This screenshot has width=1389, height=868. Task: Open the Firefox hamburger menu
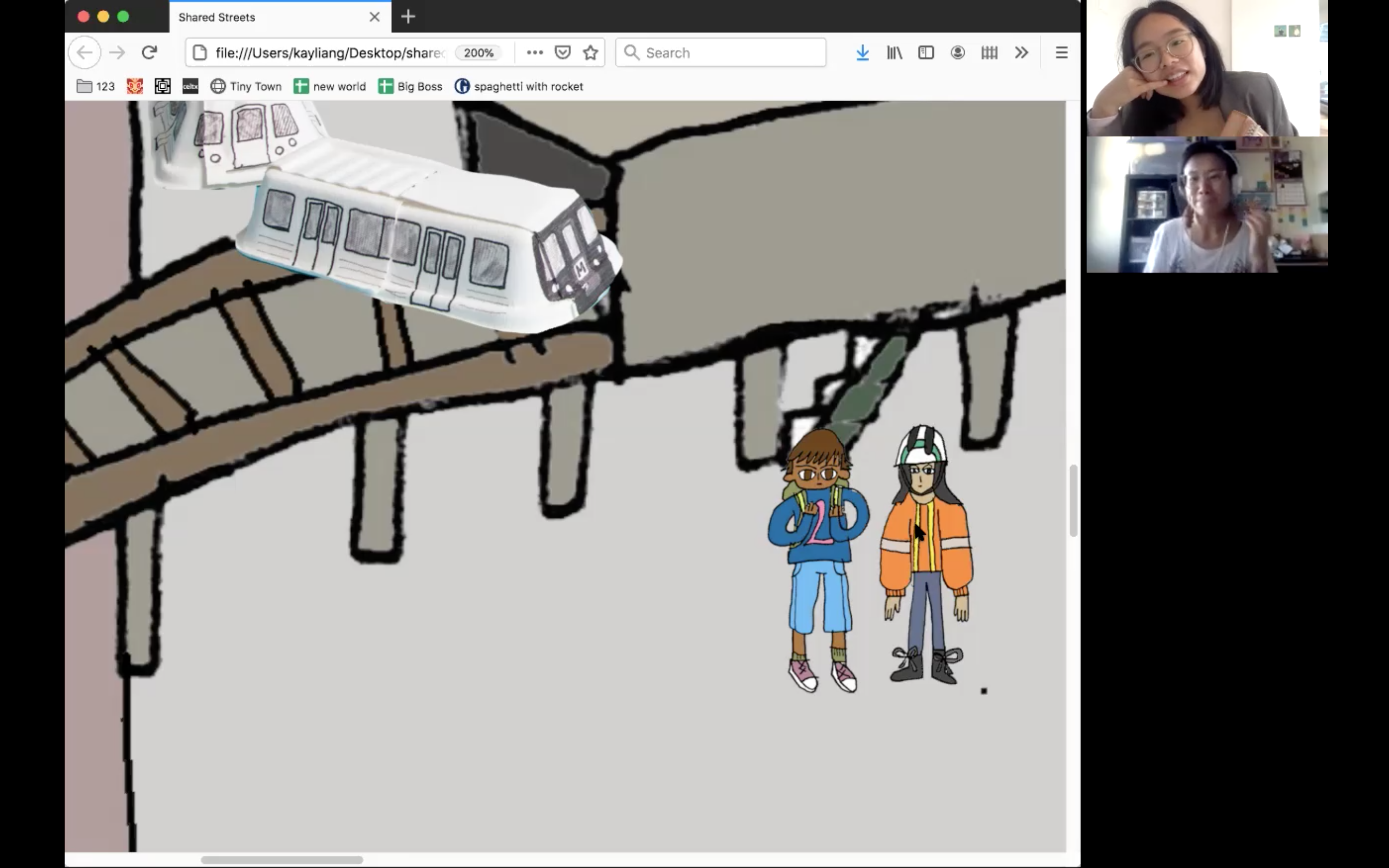coord(1061,53)
